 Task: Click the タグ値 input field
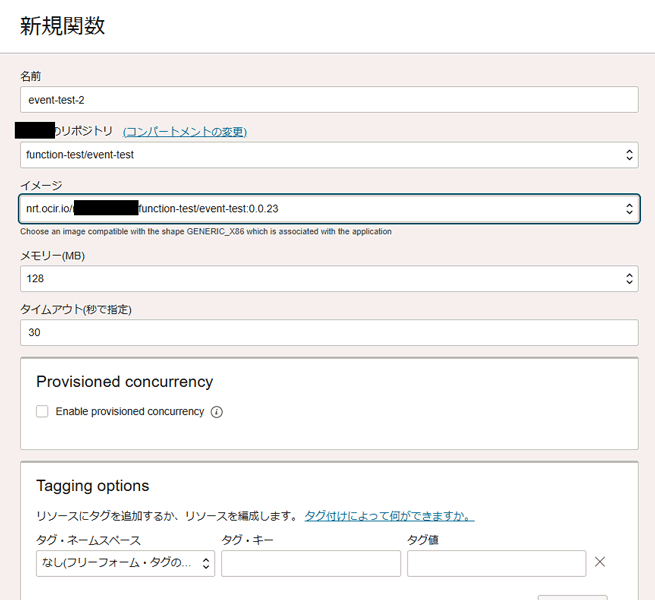[496, 563]
